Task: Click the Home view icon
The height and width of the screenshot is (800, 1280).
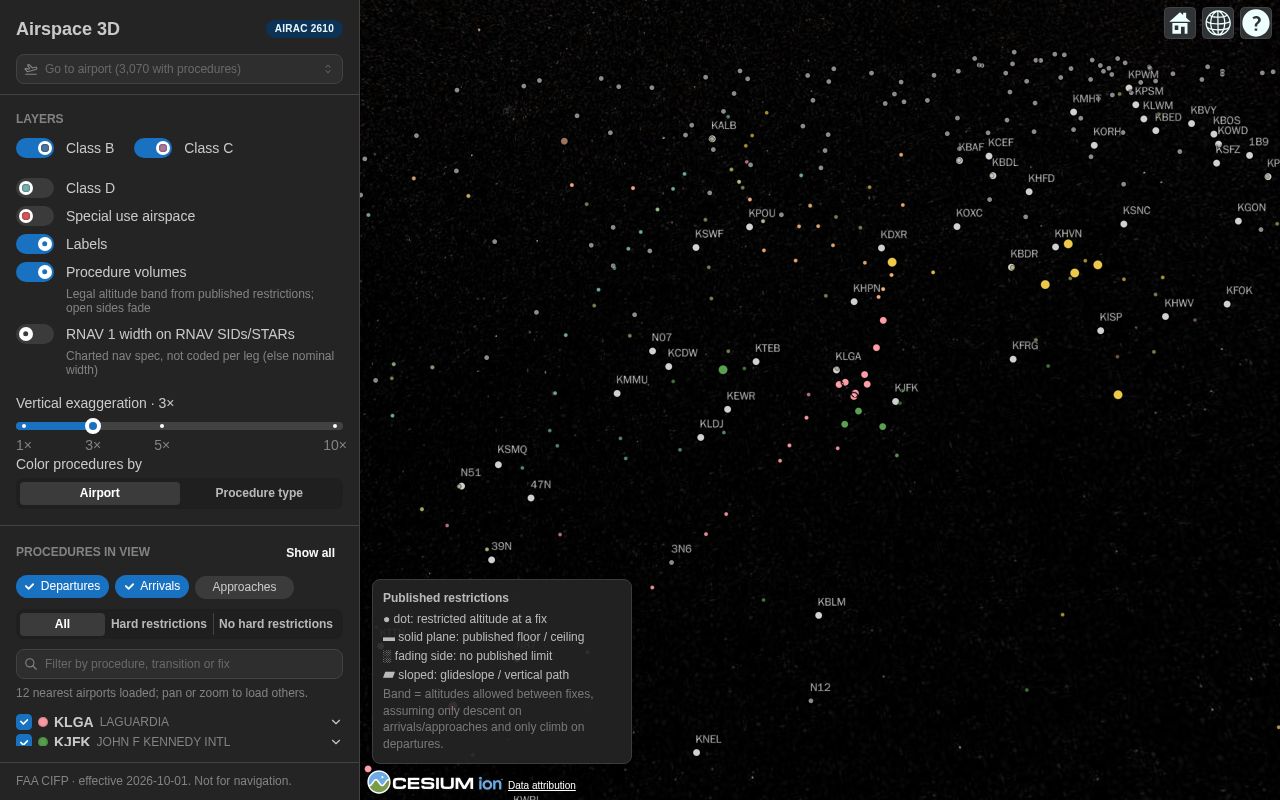Action: coord(1180,23)
